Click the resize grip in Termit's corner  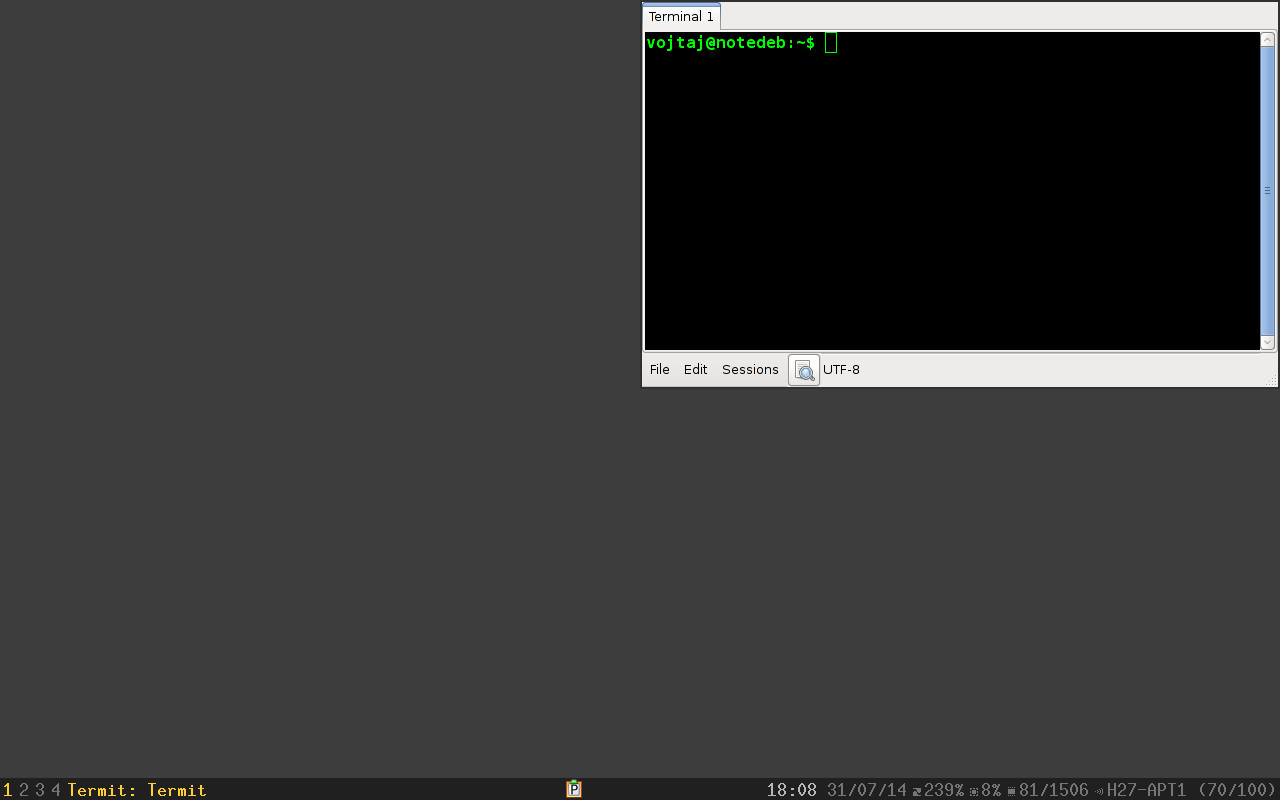(1272, 380)
